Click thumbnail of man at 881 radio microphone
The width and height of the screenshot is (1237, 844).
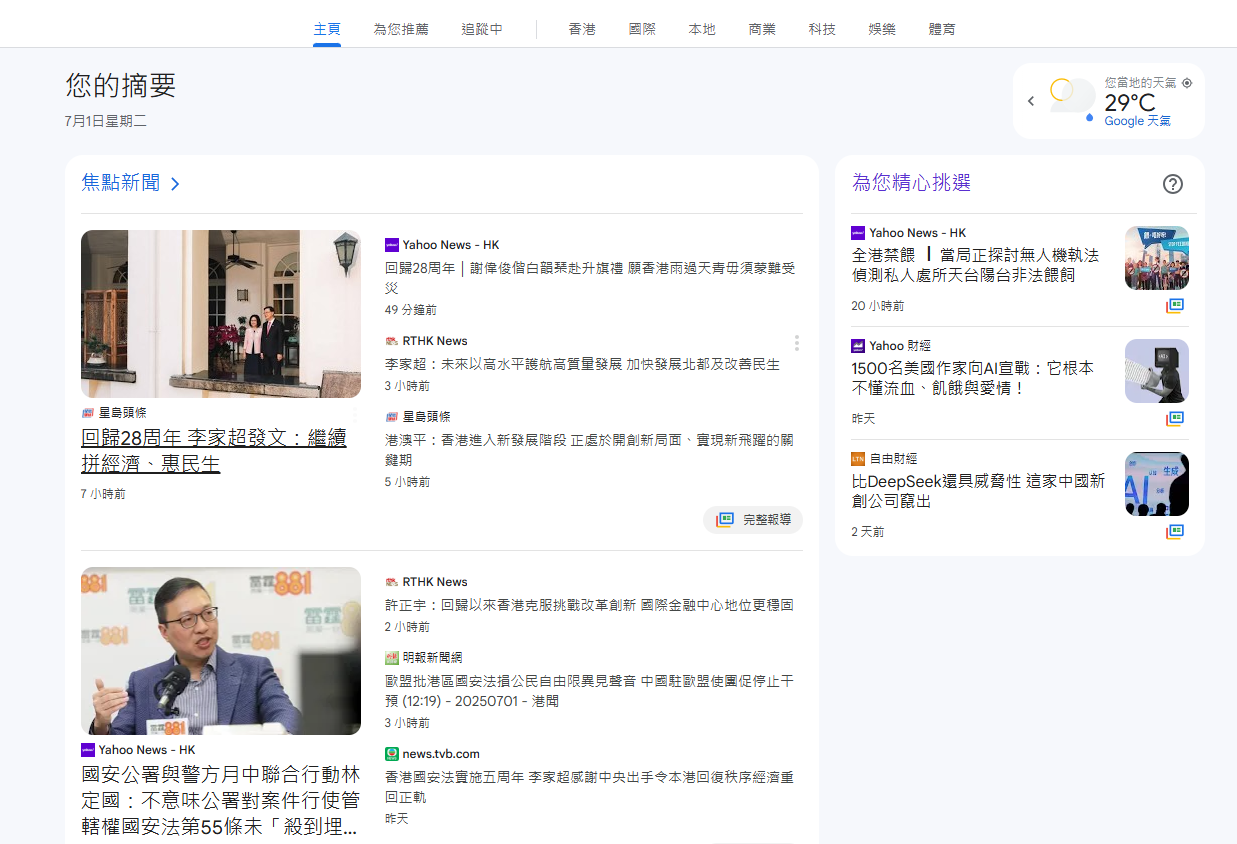221,651
